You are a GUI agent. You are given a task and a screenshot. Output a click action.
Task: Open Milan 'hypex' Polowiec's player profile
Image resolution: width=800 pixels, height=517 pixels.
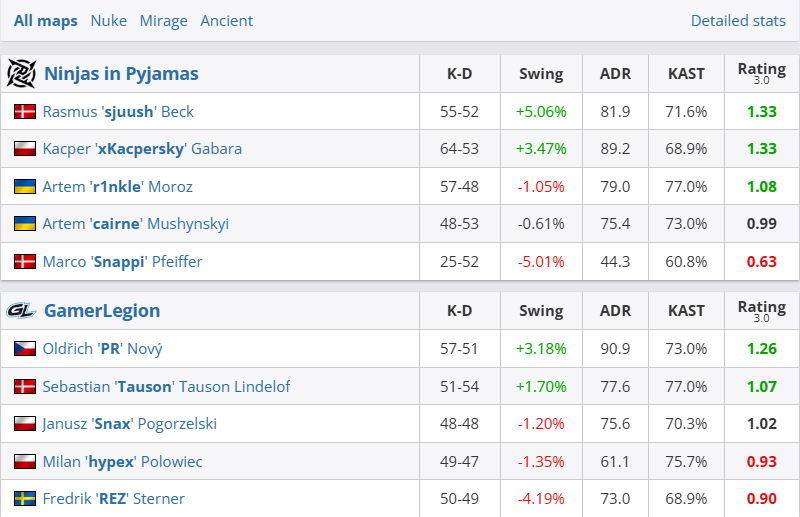[x=121, y=462]
